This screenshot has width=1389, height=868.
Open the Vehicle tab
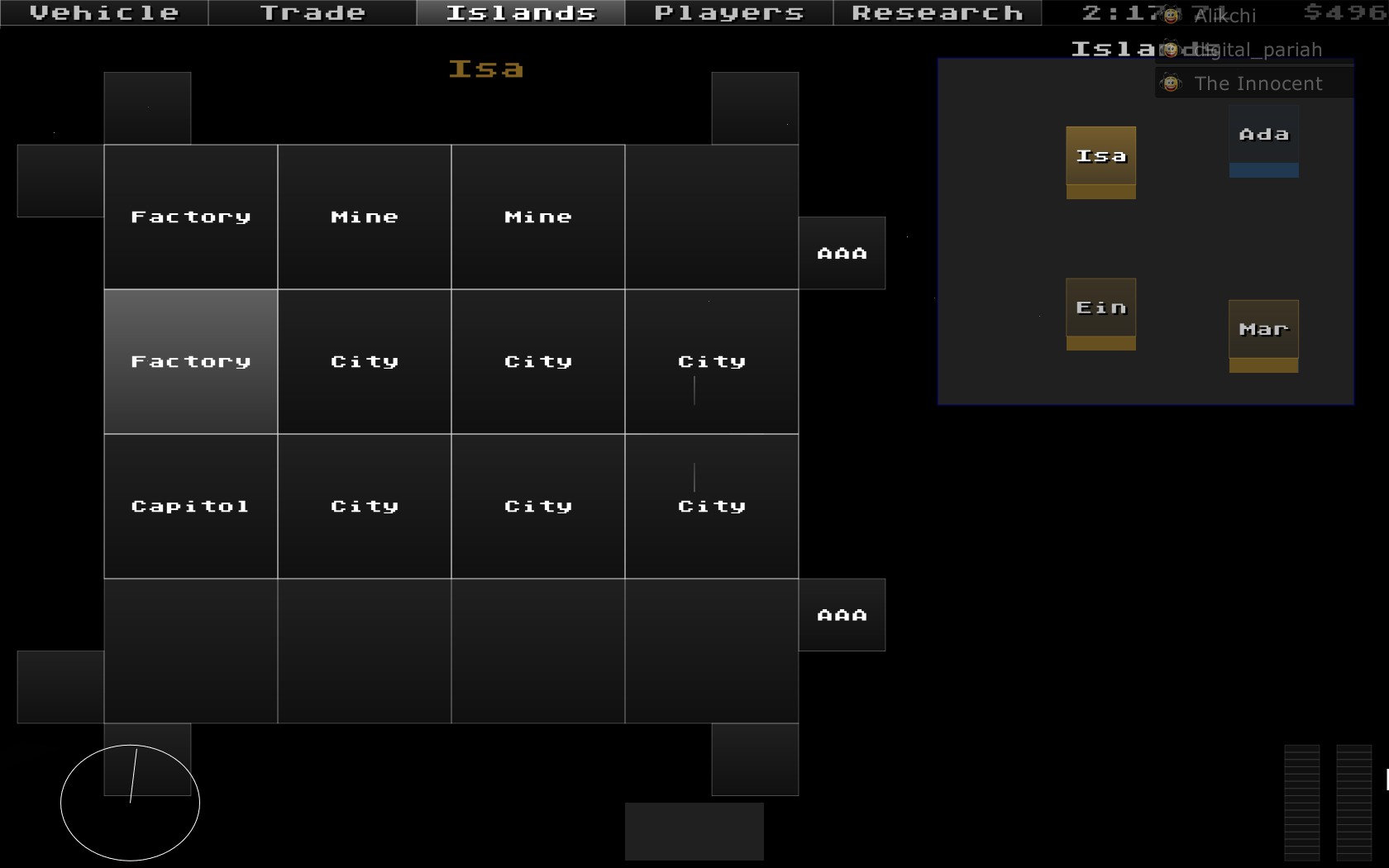104,13
